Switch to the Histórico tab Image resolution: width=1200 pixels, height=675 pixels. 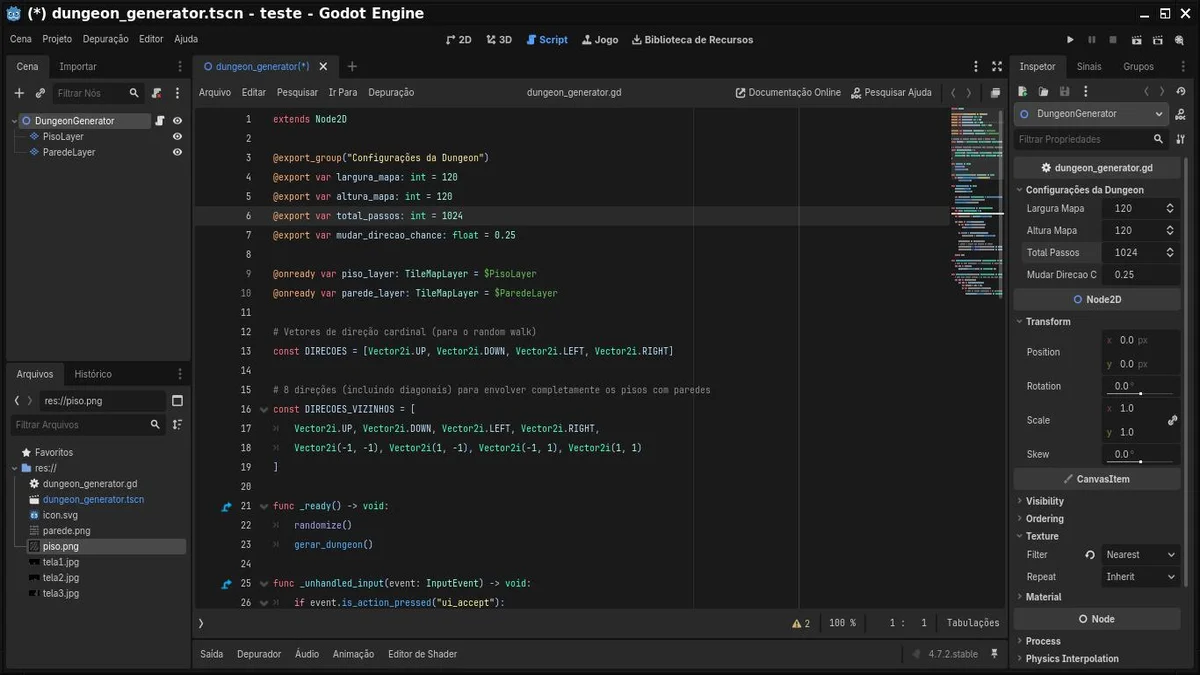coord(93,374)
